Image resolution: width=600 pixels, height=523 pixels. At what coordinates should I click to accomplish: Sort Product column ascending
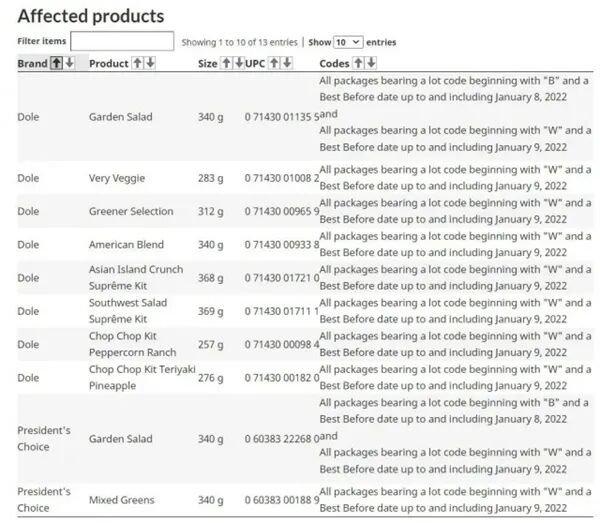coord(138,63)
